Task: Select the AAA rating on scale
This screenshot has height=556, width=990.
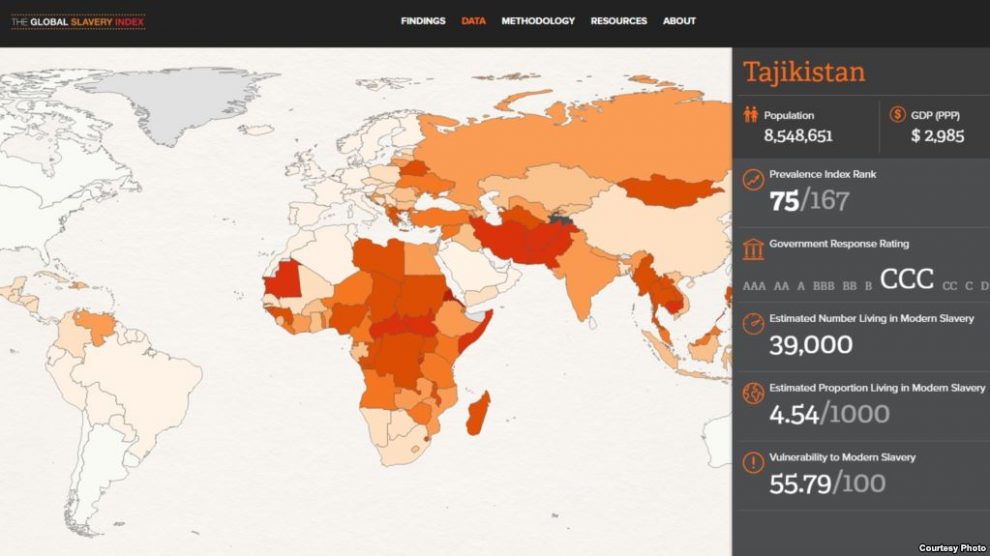Action: [x=754, y=287]
